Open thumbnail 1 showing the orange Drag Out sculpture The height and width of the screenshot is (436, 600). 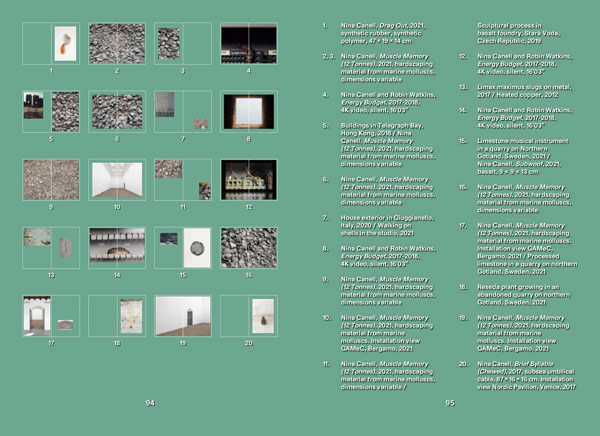tap(64, 44)
